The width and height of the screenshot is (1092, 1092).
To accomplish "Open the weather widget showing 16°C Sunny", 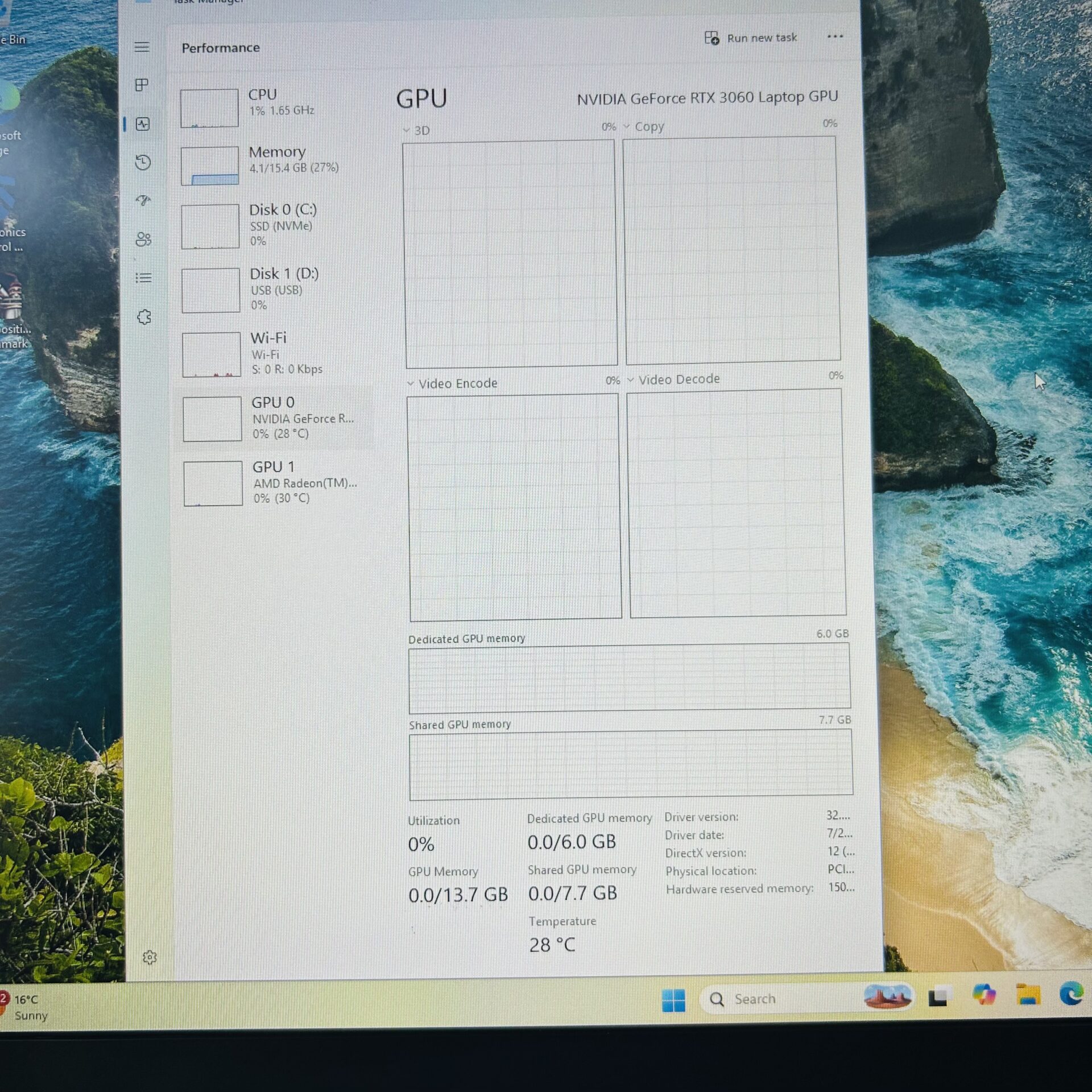I will pyautogui.click(x=24, y=1007).
